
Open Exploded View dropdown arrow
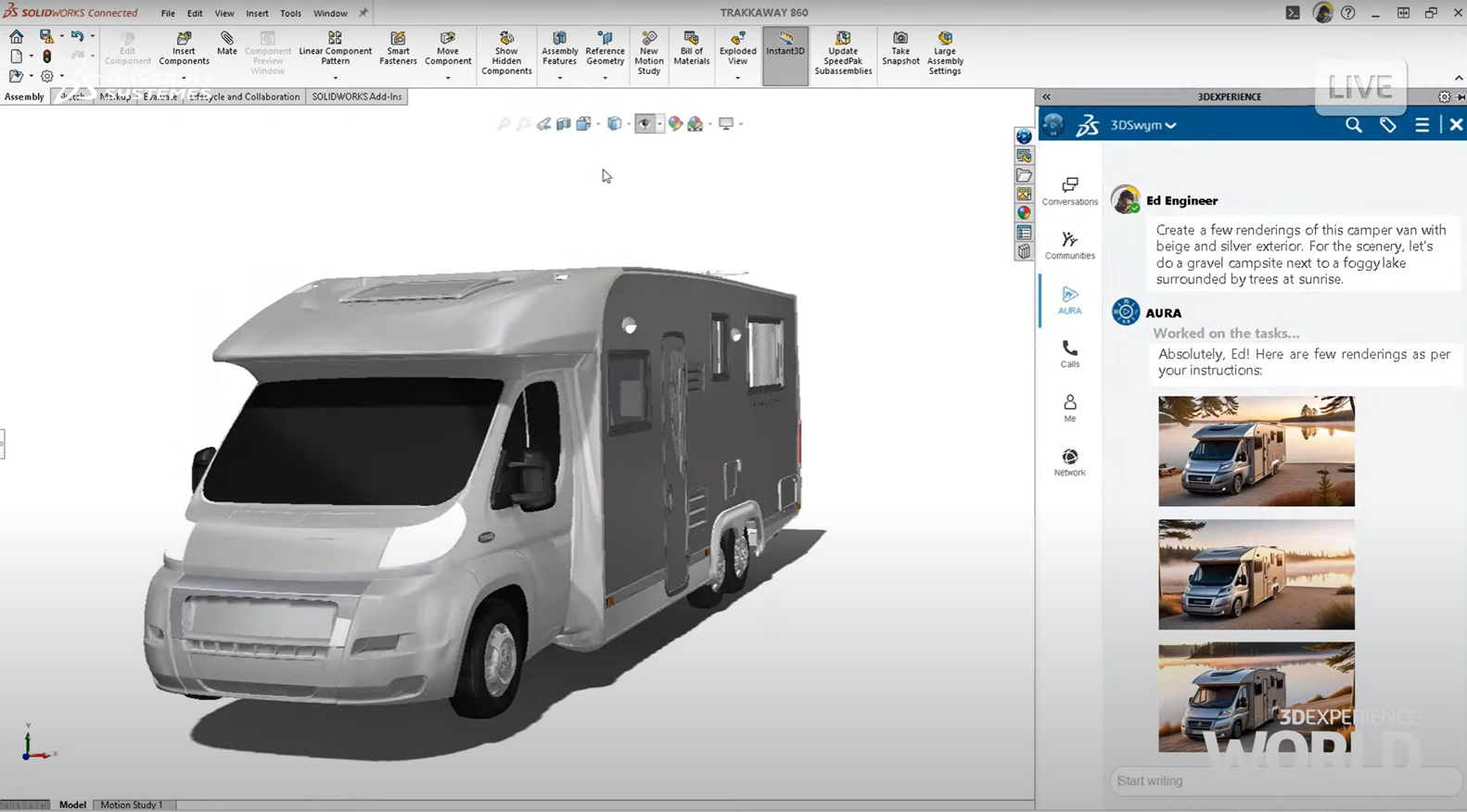[x=737, y=78]
